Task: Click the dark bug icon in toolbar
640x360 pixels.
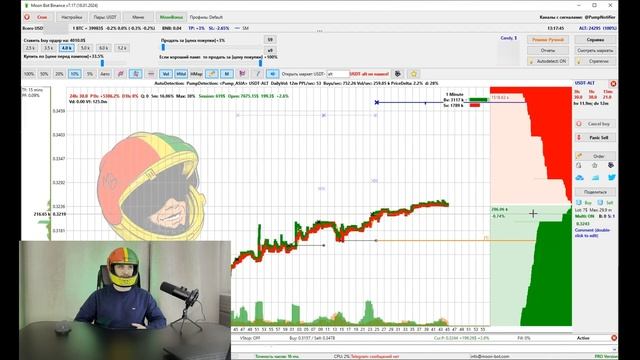Action: (398, 74)
